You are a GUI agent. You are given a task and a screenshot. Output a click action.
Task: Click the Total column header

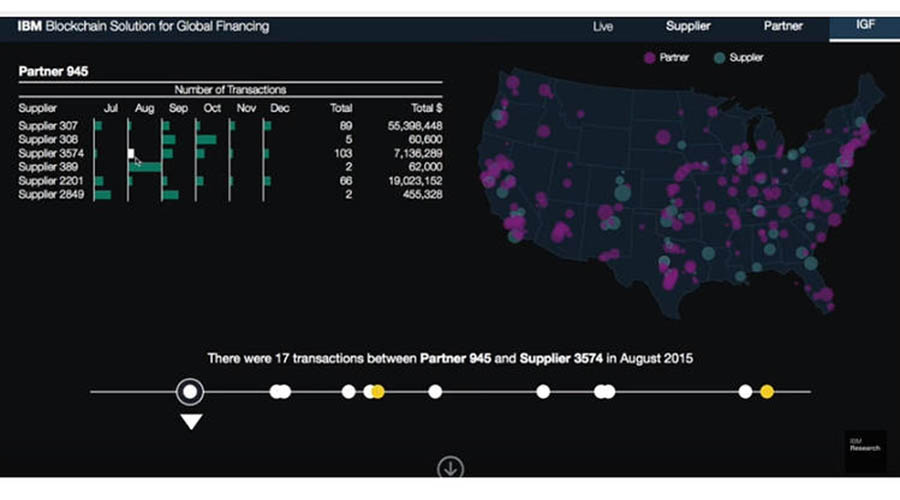click(341, 108)
